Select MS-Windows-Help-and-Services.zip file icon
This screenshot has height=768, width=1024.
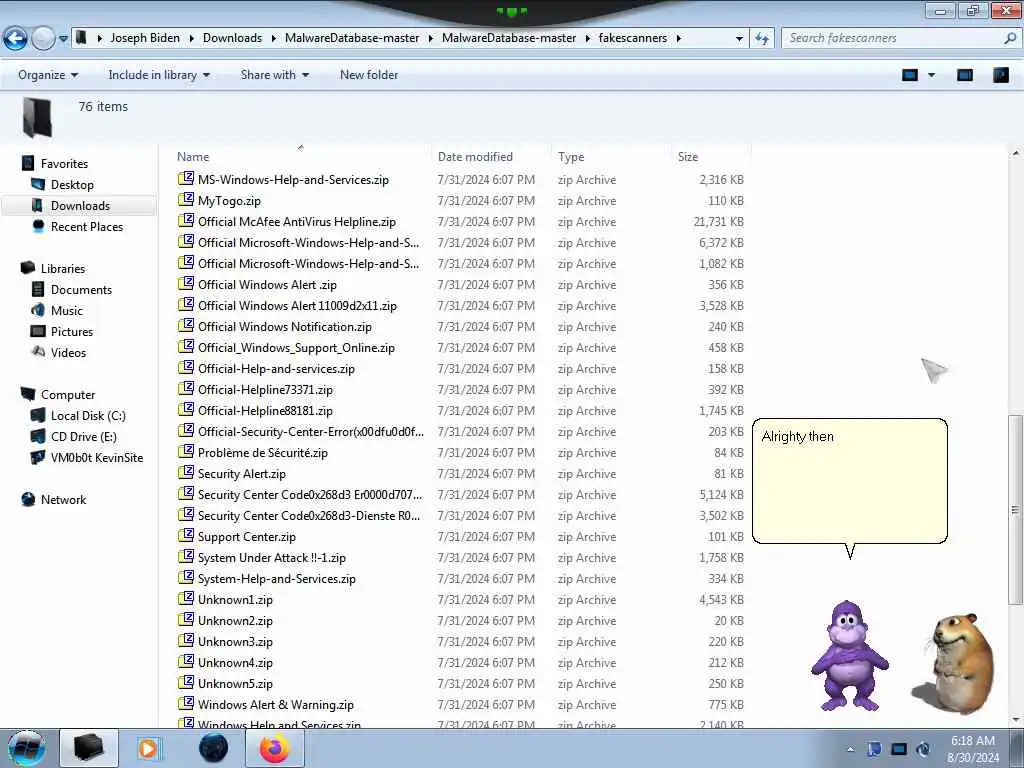[x=186, y=178]
